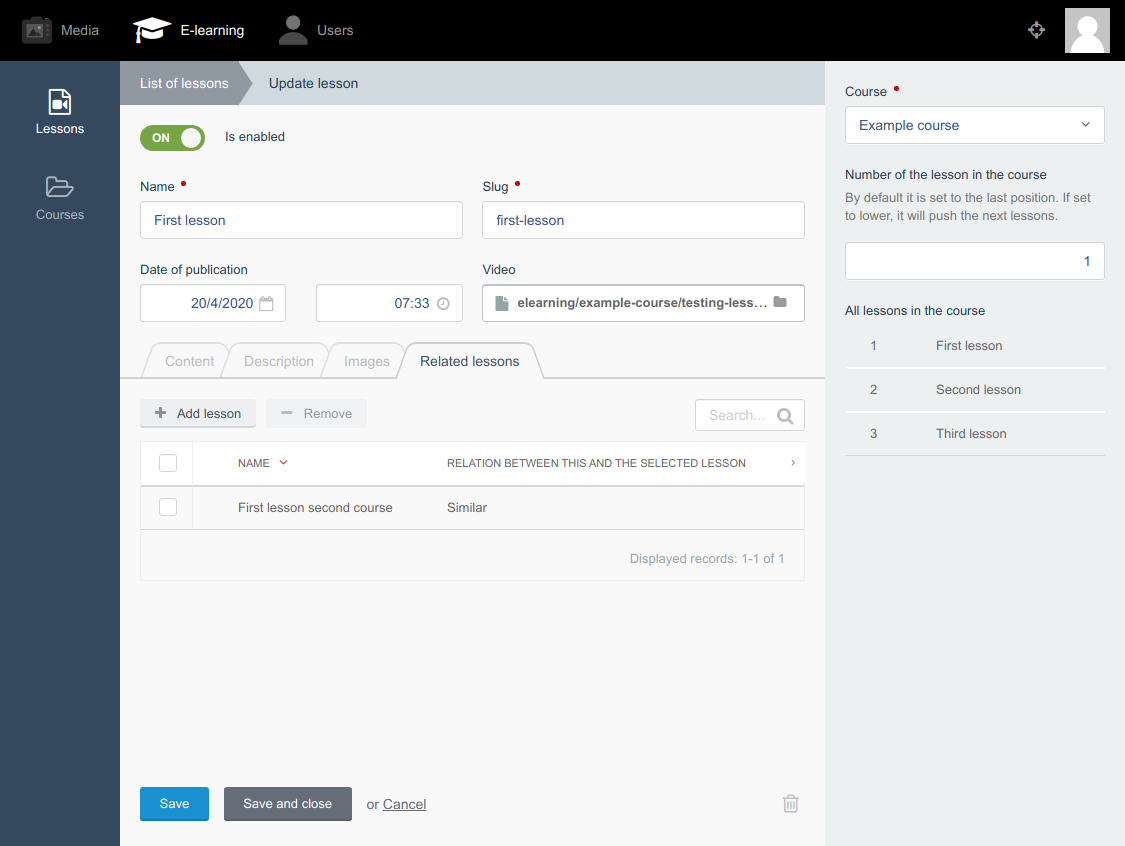Open the calendar date picker icon
Viewport: 1125px width, 846px height.
click(266, 304)
